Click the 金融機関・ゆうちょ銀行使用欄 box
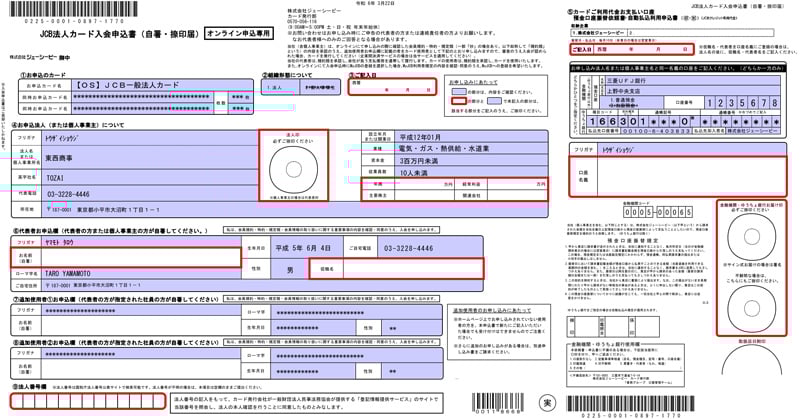This screenshot has height=419, width=800. 626,364
